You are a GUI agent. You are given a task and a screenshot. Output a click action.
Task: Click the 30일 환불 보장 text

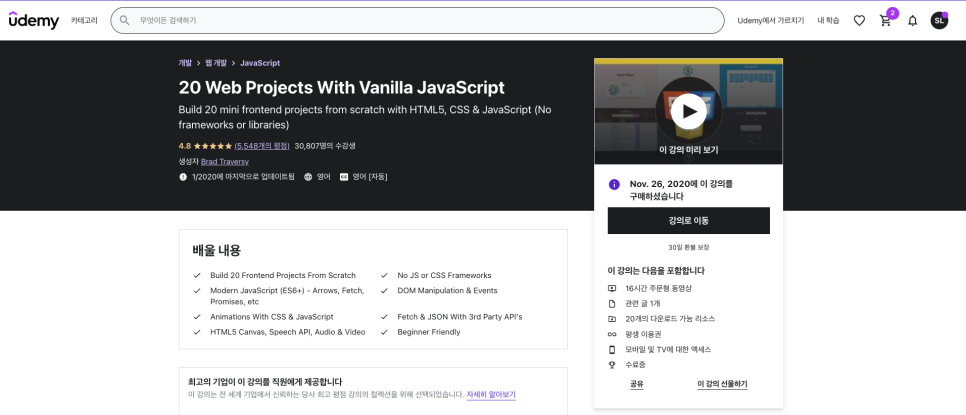(x=689, y=247)
